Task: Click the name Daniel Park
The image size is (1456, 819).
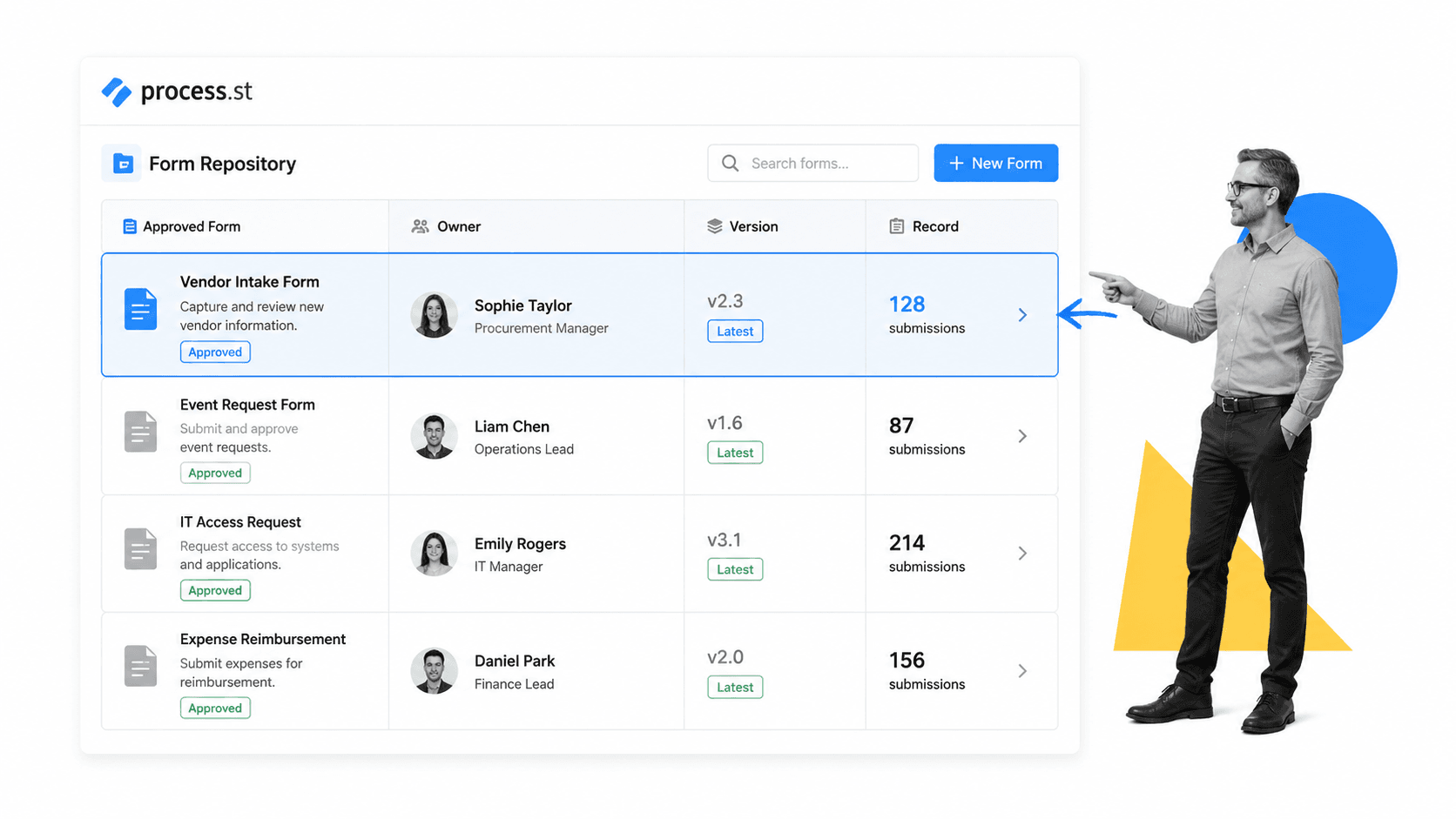Action: [x=515, y=661]
